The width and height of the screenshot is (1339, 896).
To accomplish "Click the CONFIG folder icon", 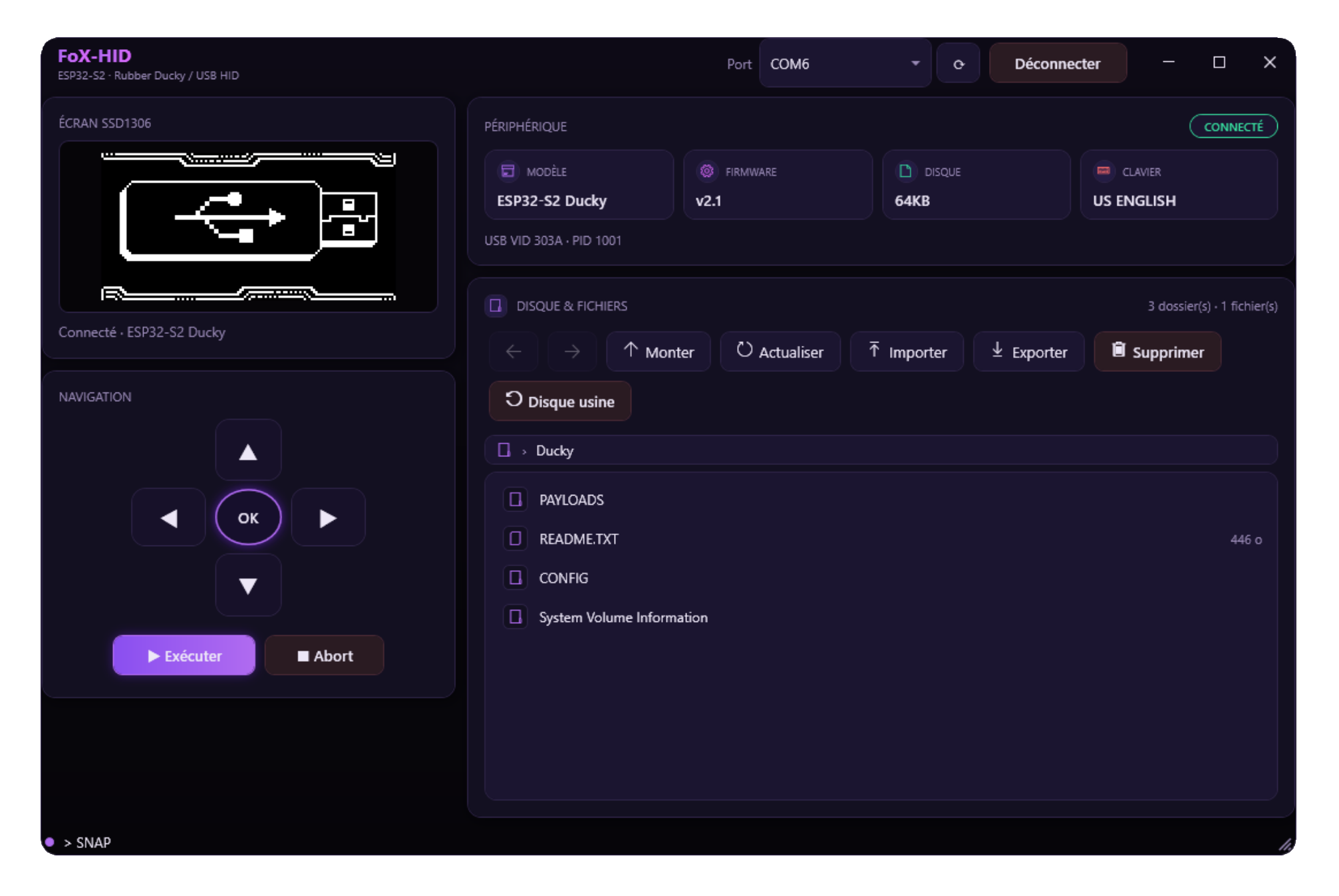I will click(516, 578).
